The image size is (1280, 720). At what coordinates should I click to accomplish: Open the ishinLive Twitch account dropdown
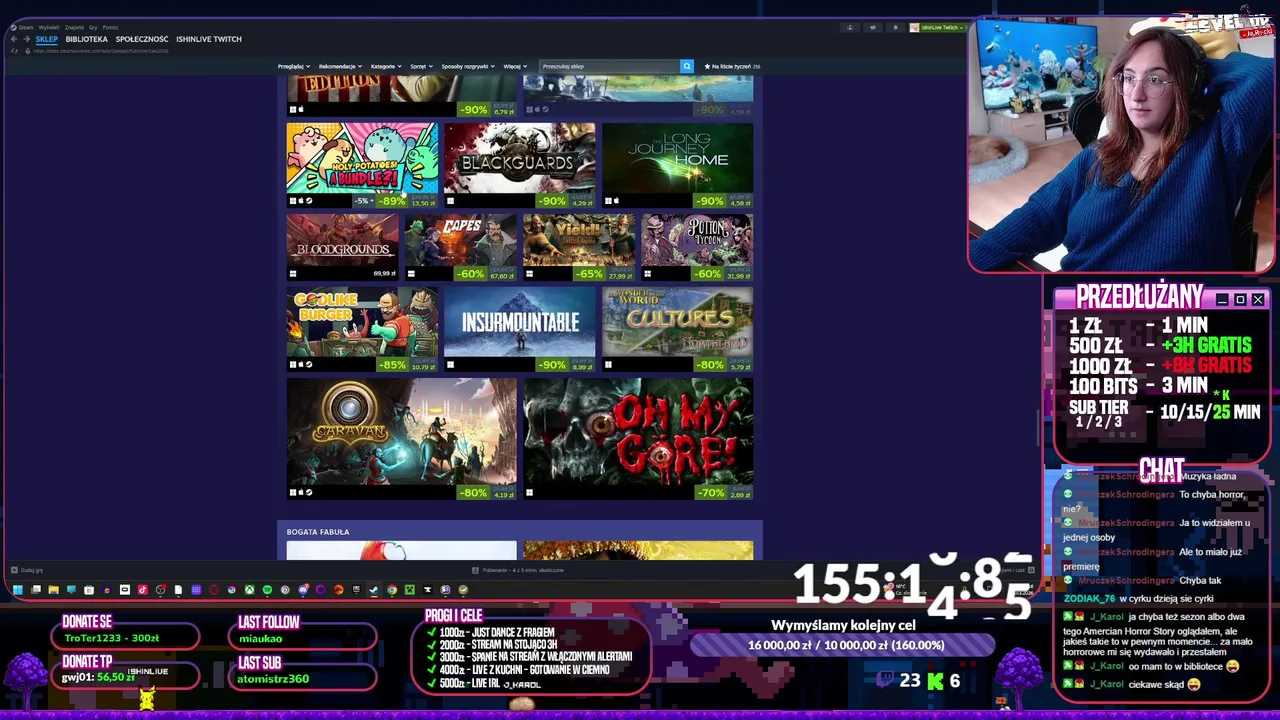click(x=940, y=28)
